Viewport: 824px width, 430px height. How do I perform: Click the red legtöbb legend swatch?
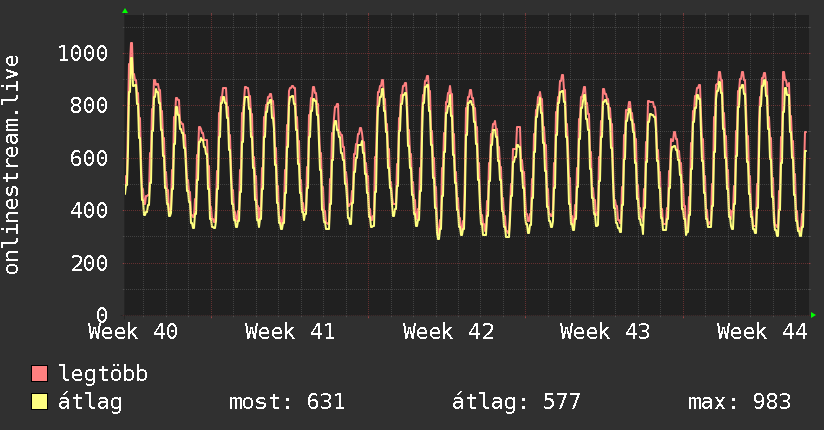pyautogui.click(x=39, y=374)
